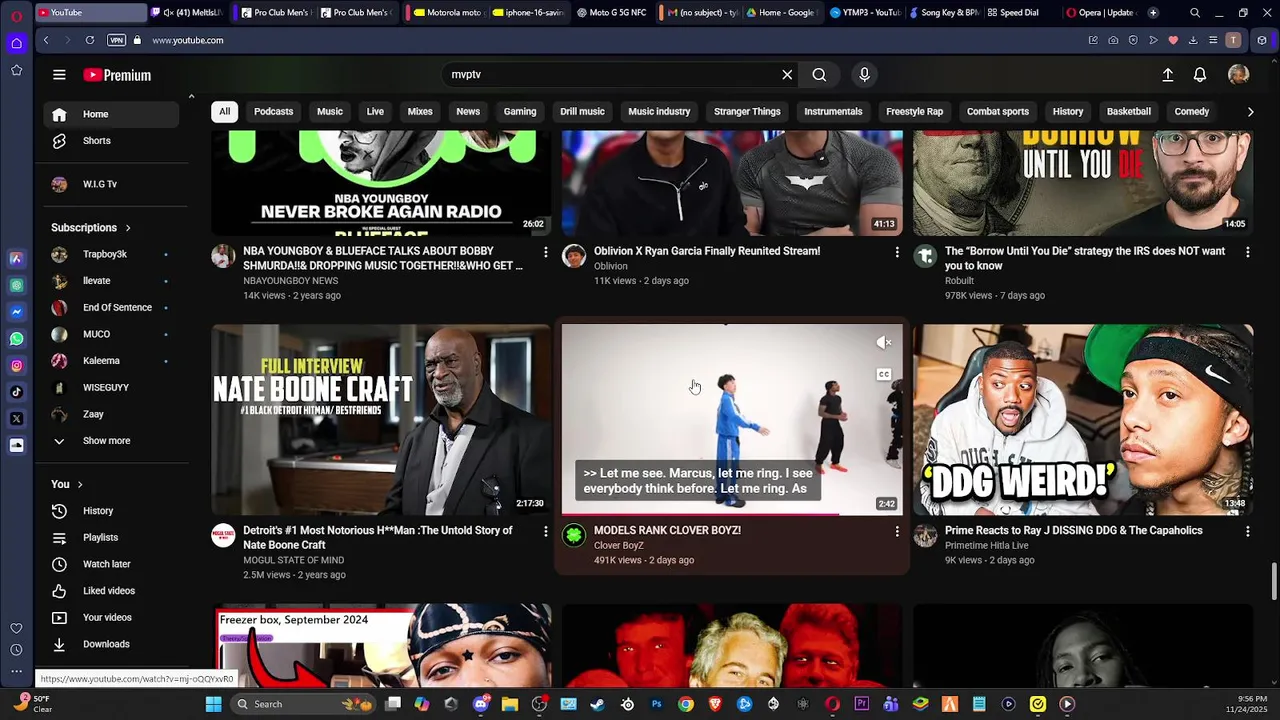Start voice search with microphone icon
This screenshot has height=720, width=1280.
click(865, 75)
